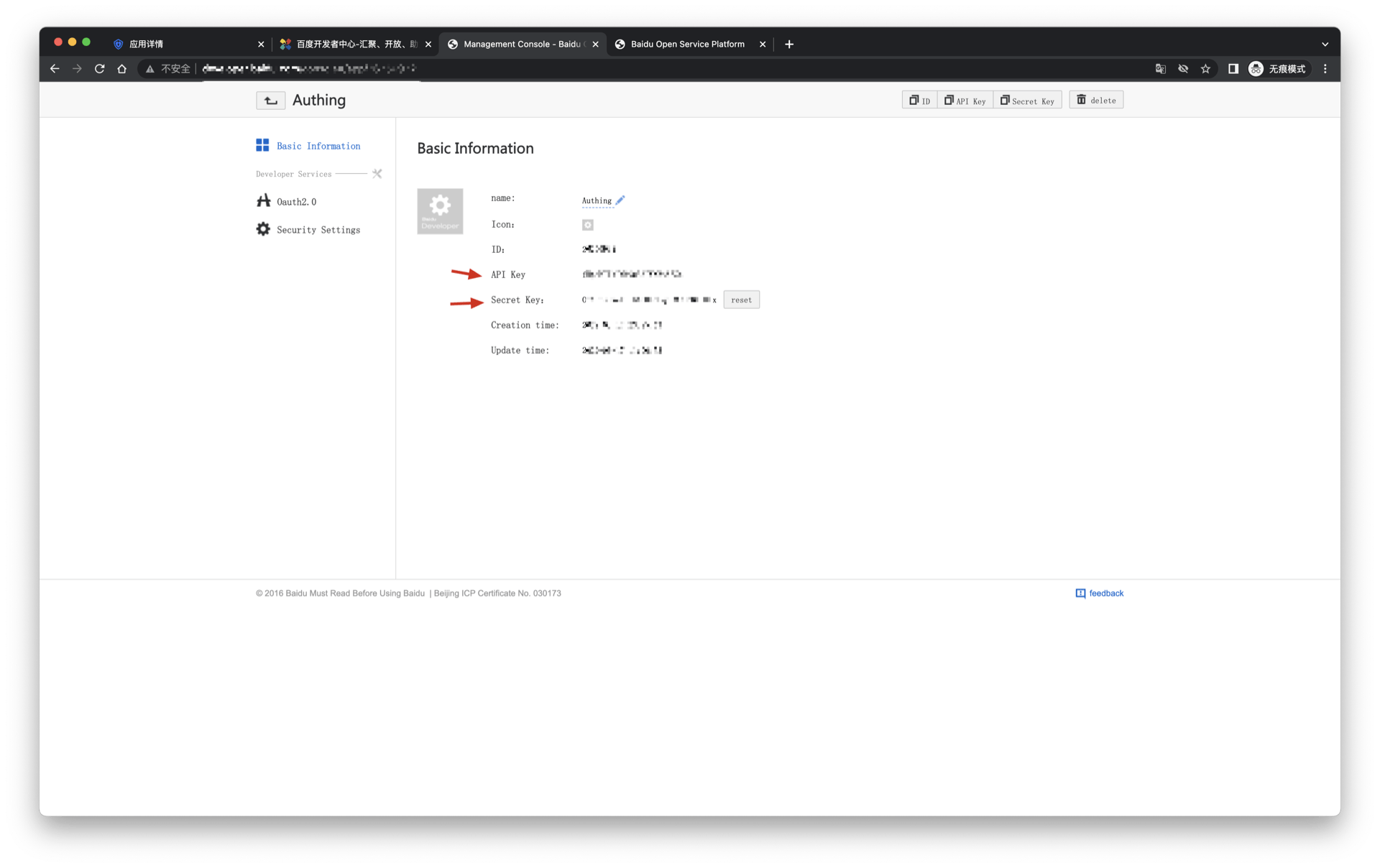Screen dimensions: 1380x868
Task: Reset the Secret Key
Action: point(741,300)
